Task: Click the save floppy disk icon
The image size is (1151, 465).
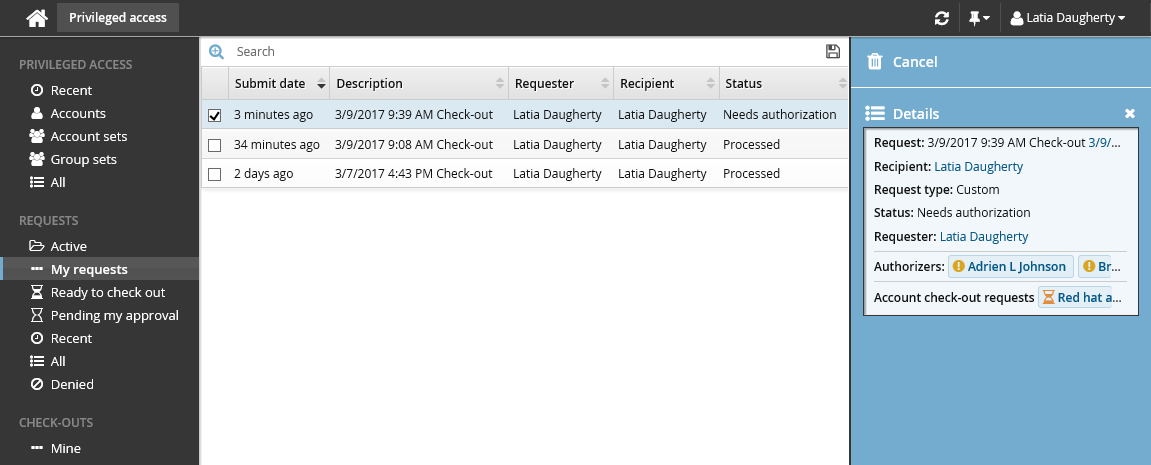Action: click(833, 51)
